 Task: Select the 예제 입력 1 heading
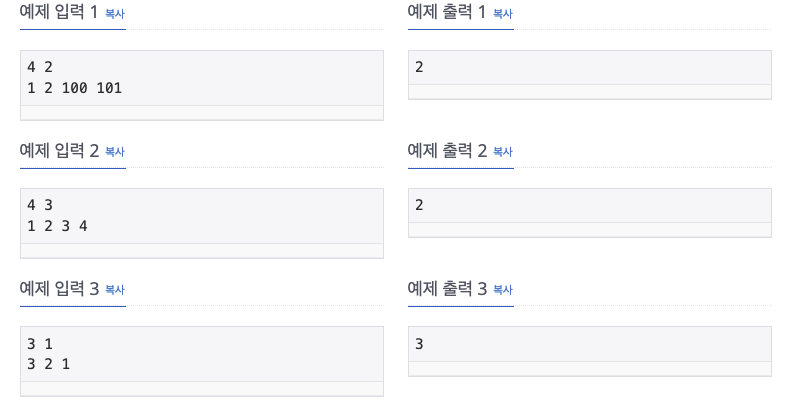[59, 12]
